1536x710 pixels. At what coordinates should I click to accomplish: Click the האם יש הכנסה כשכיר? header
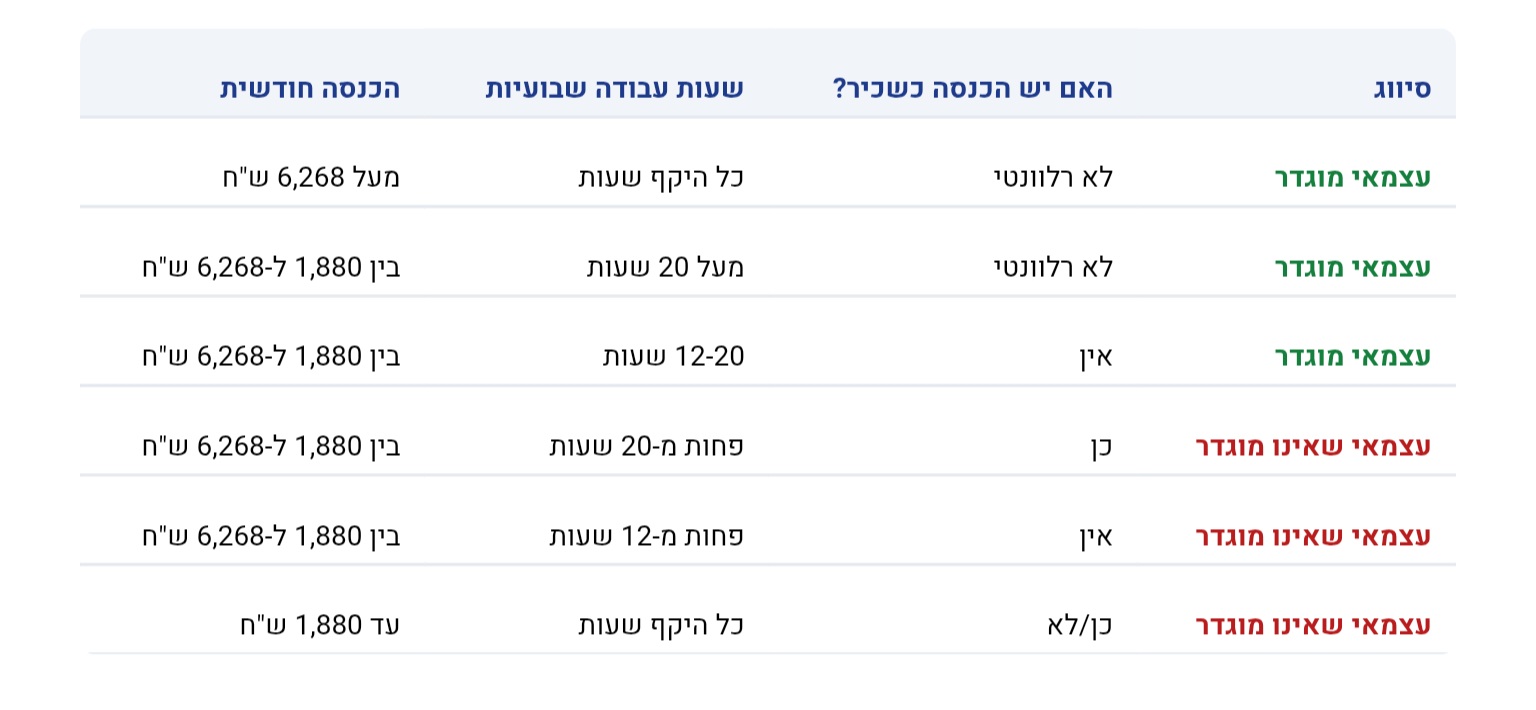click(972, 88)
